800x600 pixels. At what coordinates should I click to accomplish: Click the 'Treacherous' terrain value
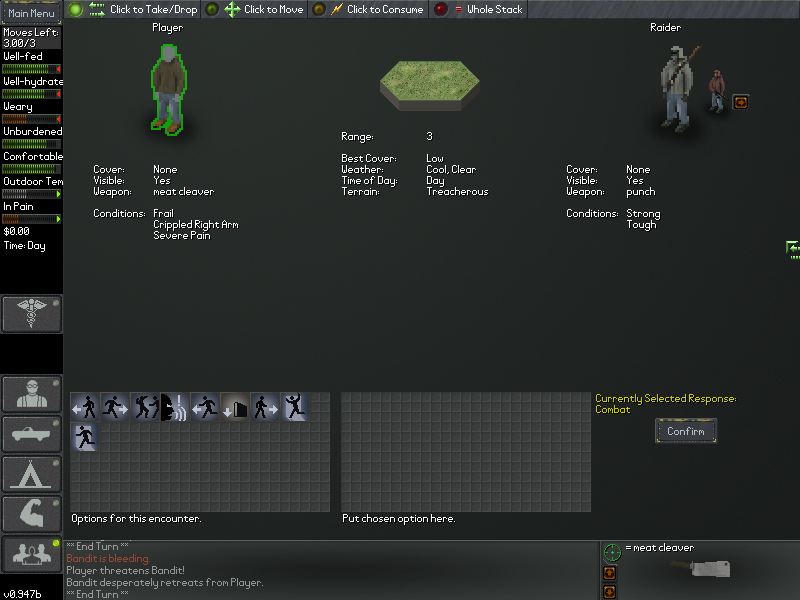pos(457,192)
